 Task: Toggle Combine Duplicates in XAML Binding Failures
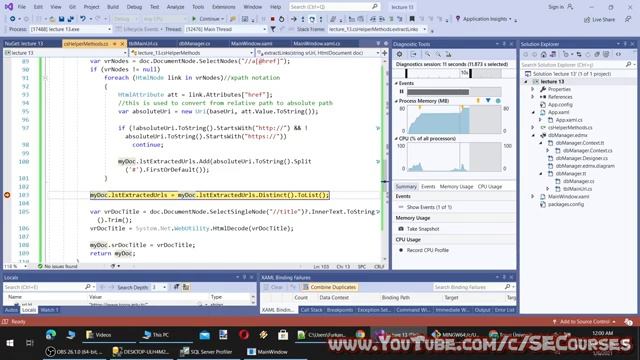pos(330,287)
